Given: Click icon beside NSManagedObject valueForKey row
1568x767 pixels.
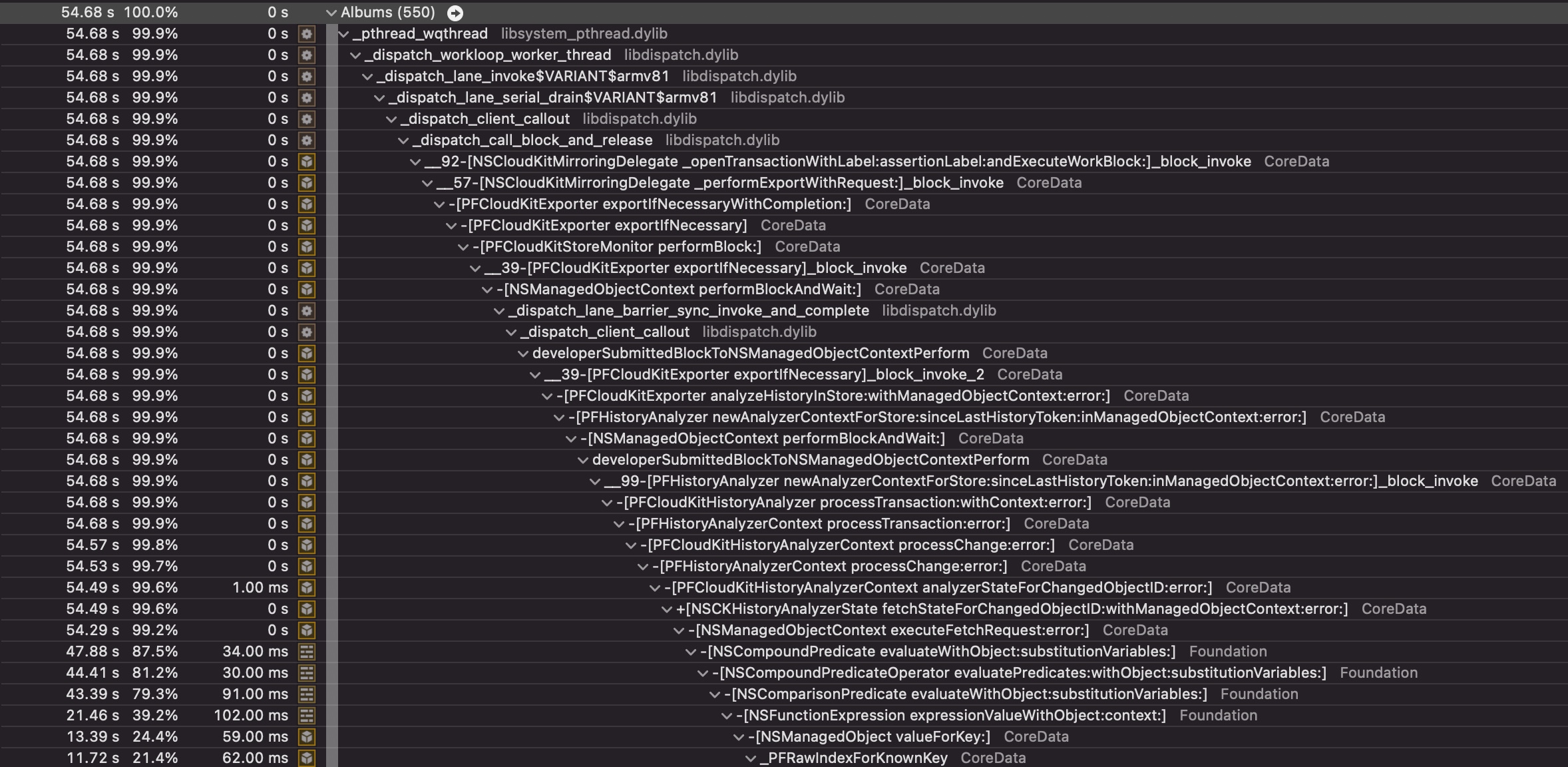Looking at the screenshot, I should [x=306, y=737].
